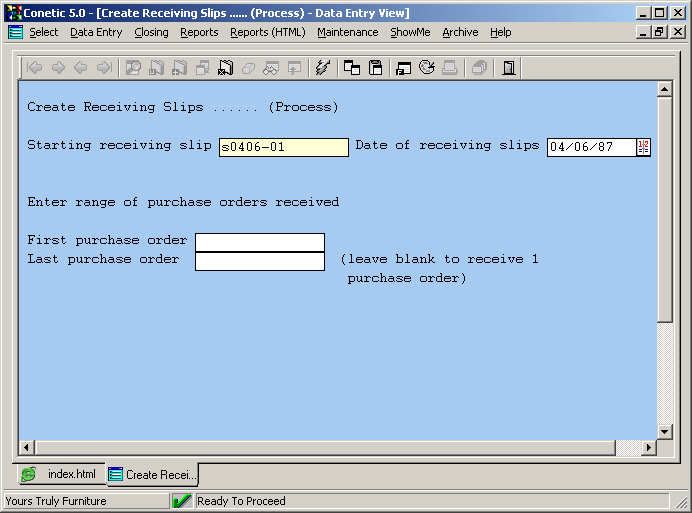692x513 pixels.
Task: Click the circular arrow refresh toolbar icon
Action: click(427, 68)
